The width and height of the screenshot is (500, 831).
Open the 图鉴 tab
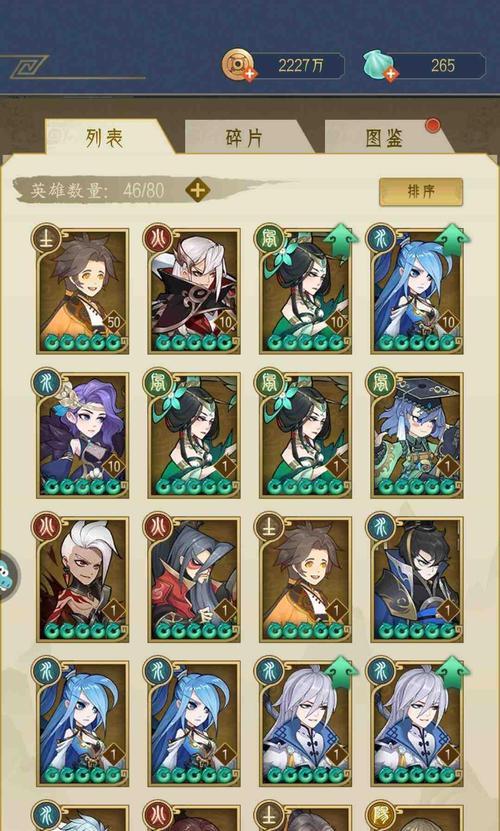384,138
